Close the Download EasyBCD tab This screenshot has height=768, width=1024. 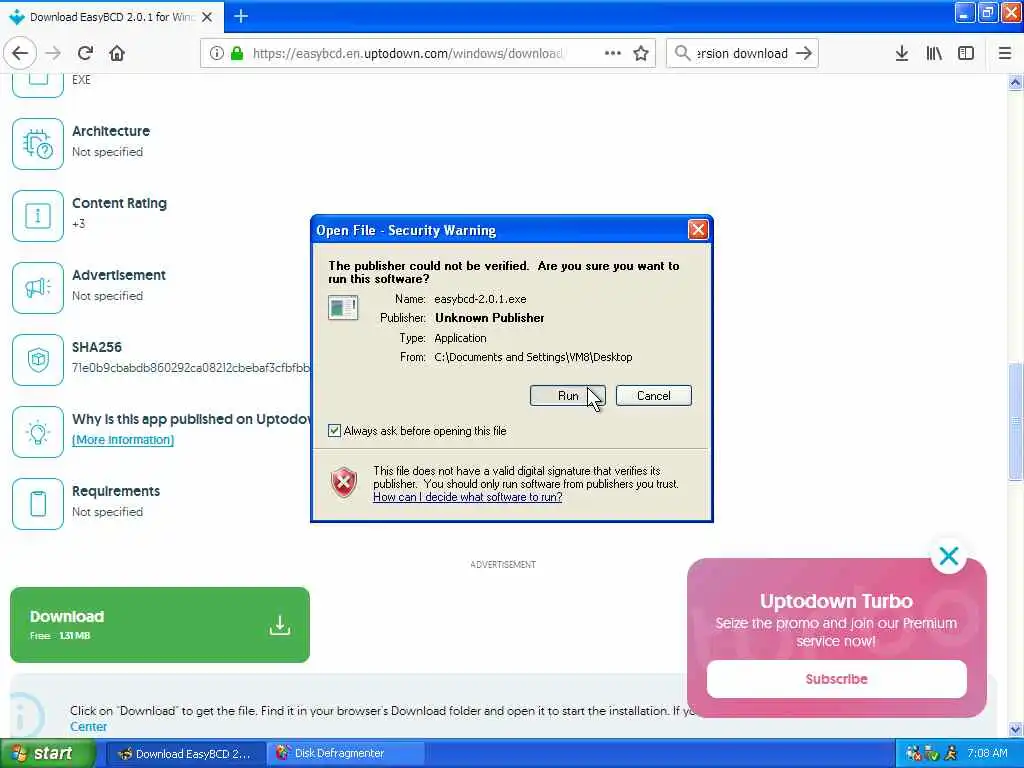pos(207,17)
